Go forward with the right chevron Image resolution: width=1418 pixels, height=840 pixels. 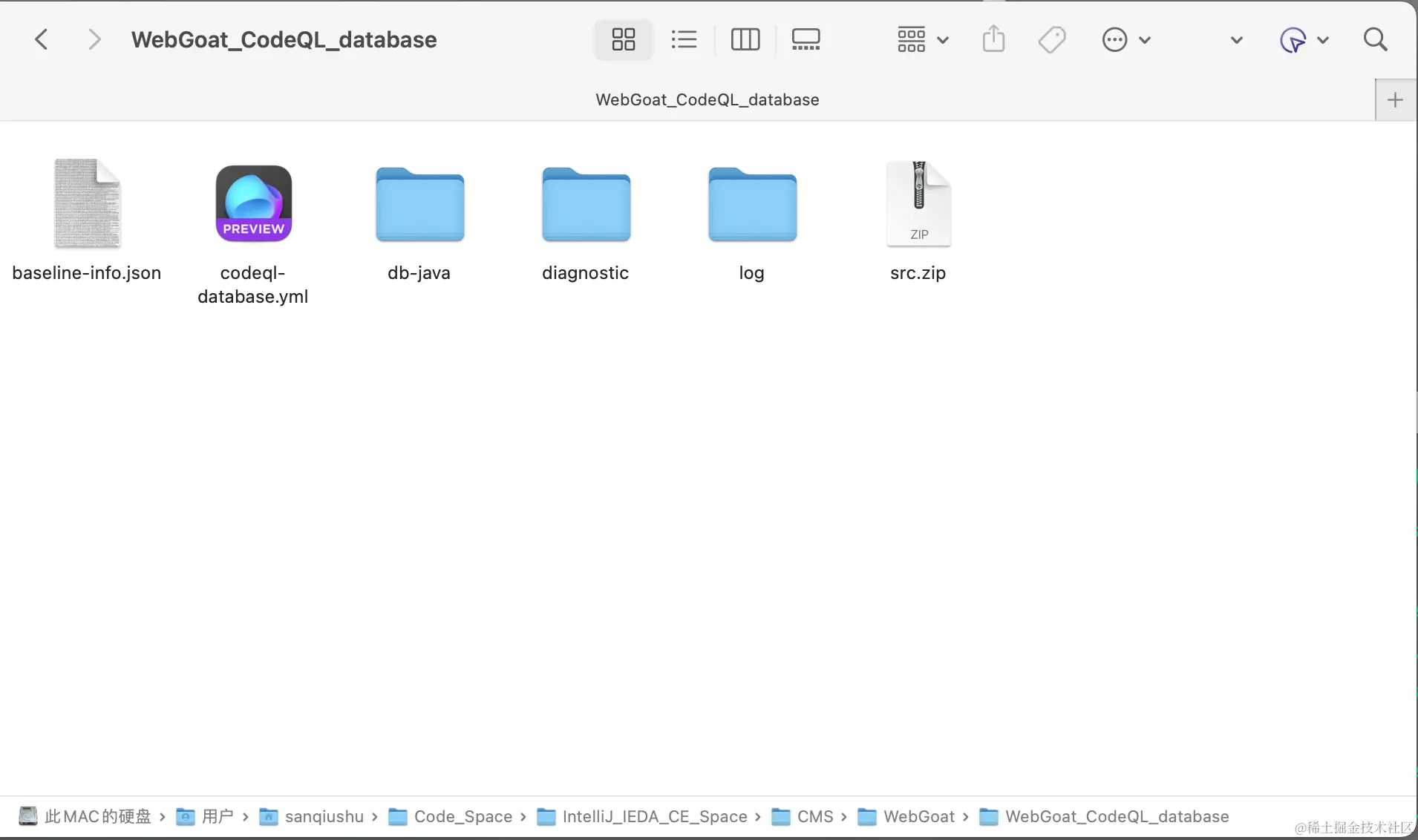[x=94, y=39]
